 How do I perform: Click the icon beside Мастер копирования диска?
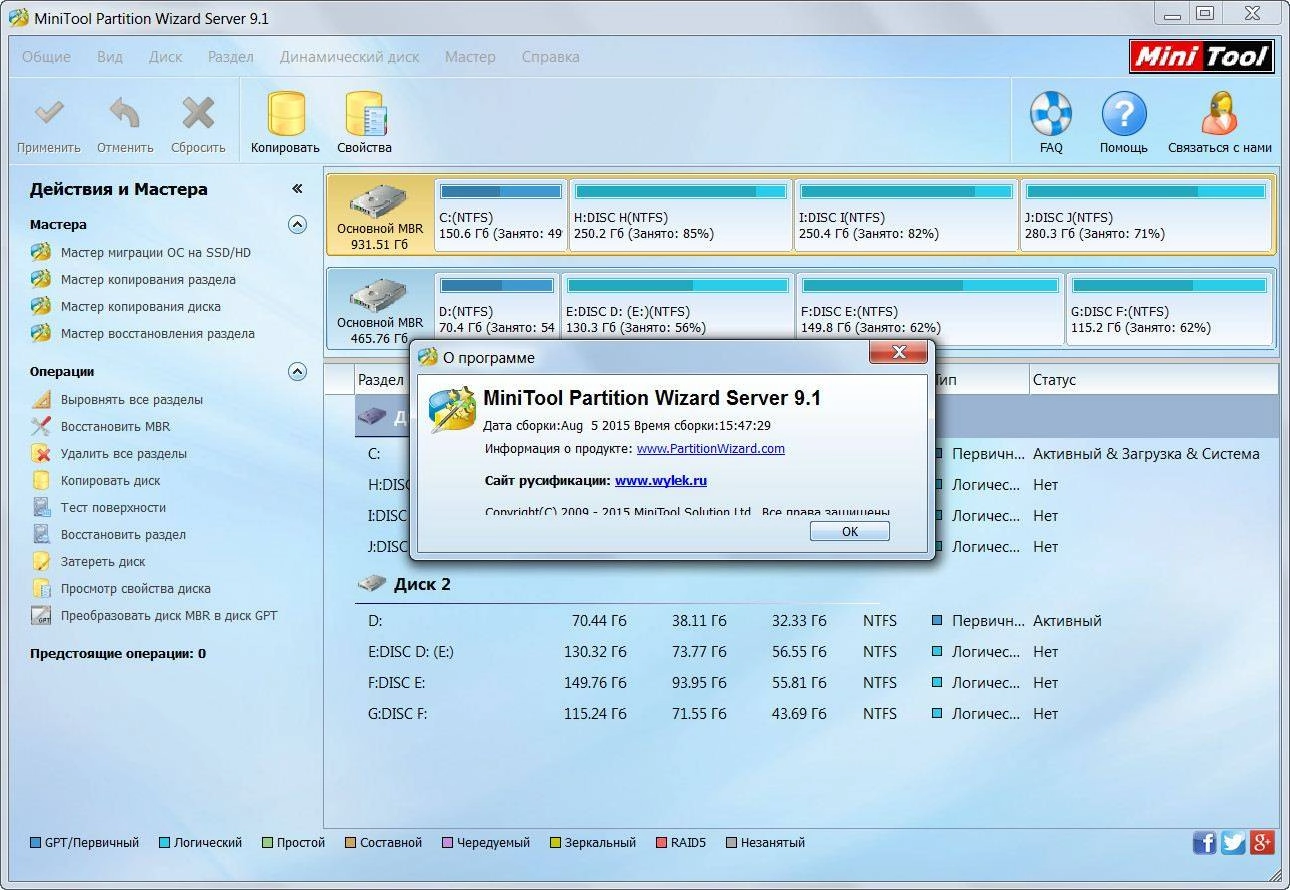coord(41,306)
